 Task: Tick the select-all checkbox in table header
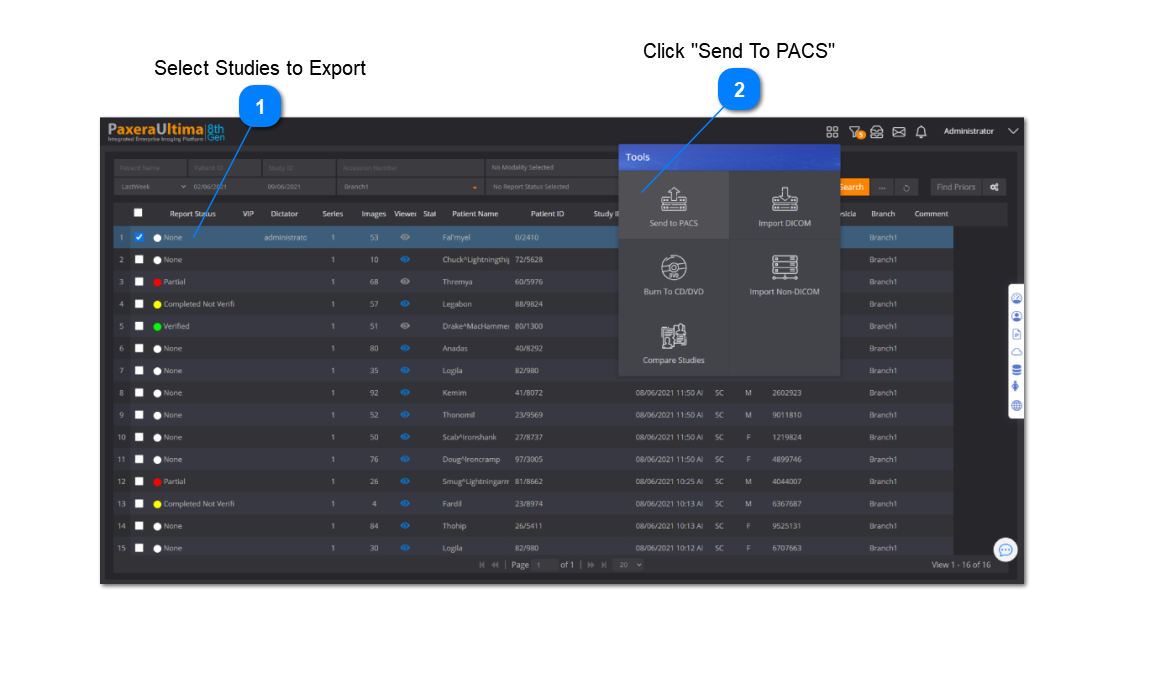(139, 213)
